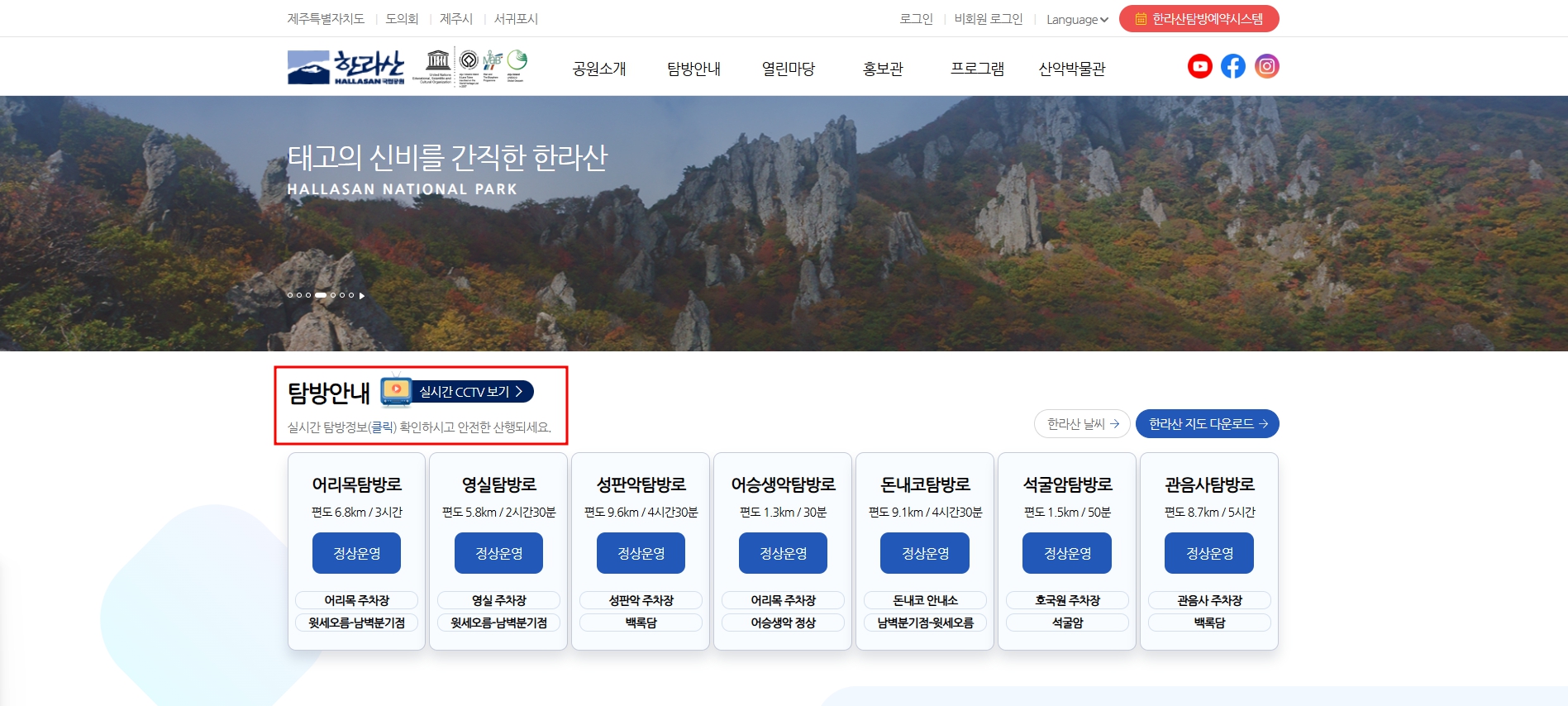Click 정상운영 under 관음사탐방로
1568x706 pixels.
click(1209, 553)
